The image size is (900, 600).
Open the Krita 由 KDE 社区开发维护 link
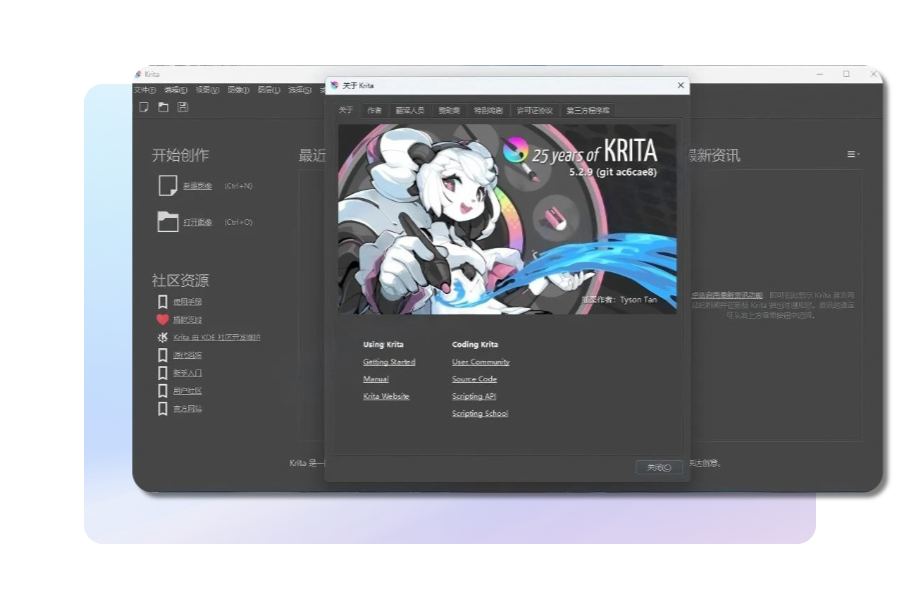tap(217, 338)
